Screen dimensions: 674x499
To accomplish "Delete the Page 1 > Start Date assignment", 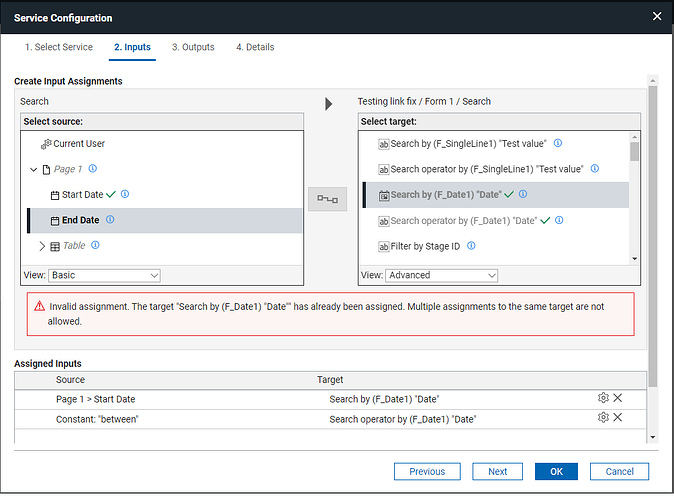I will click(x=618, y=398).
